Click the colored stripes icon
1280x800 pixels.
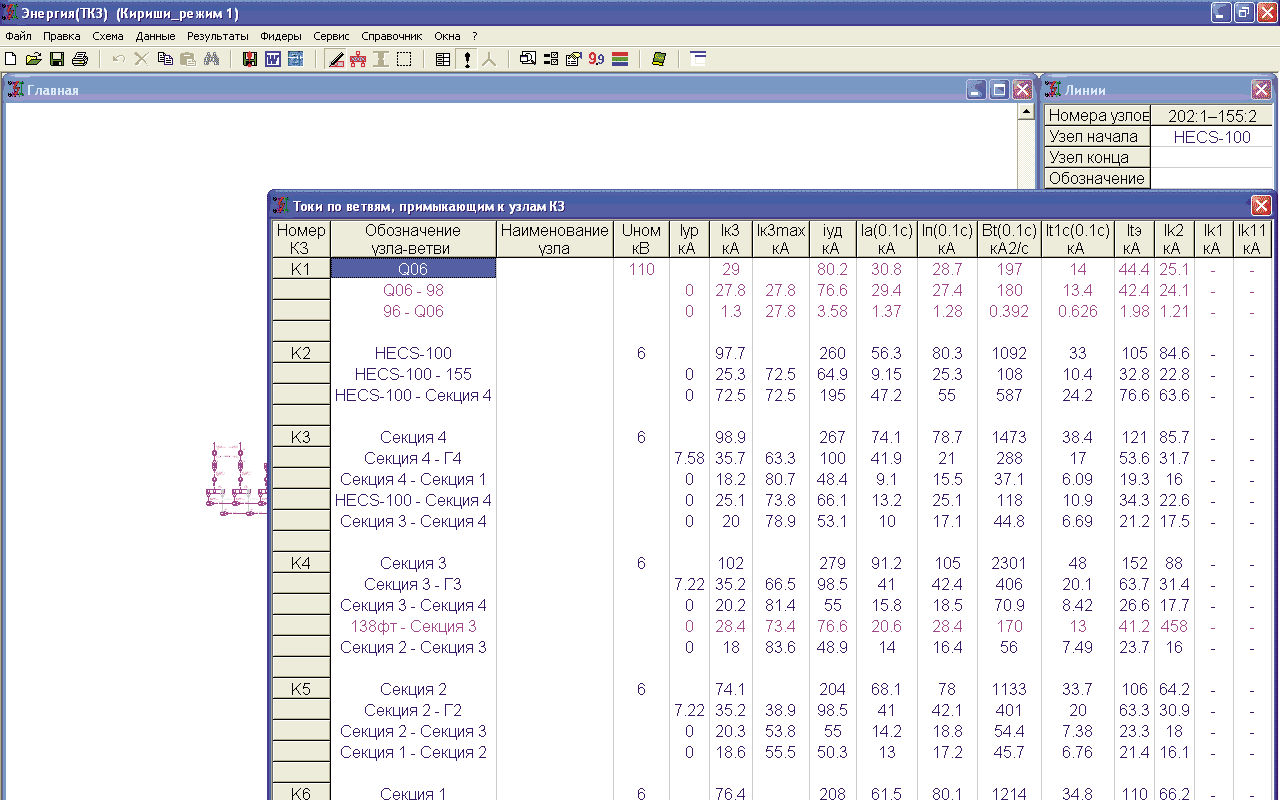[x=620, y=59]
